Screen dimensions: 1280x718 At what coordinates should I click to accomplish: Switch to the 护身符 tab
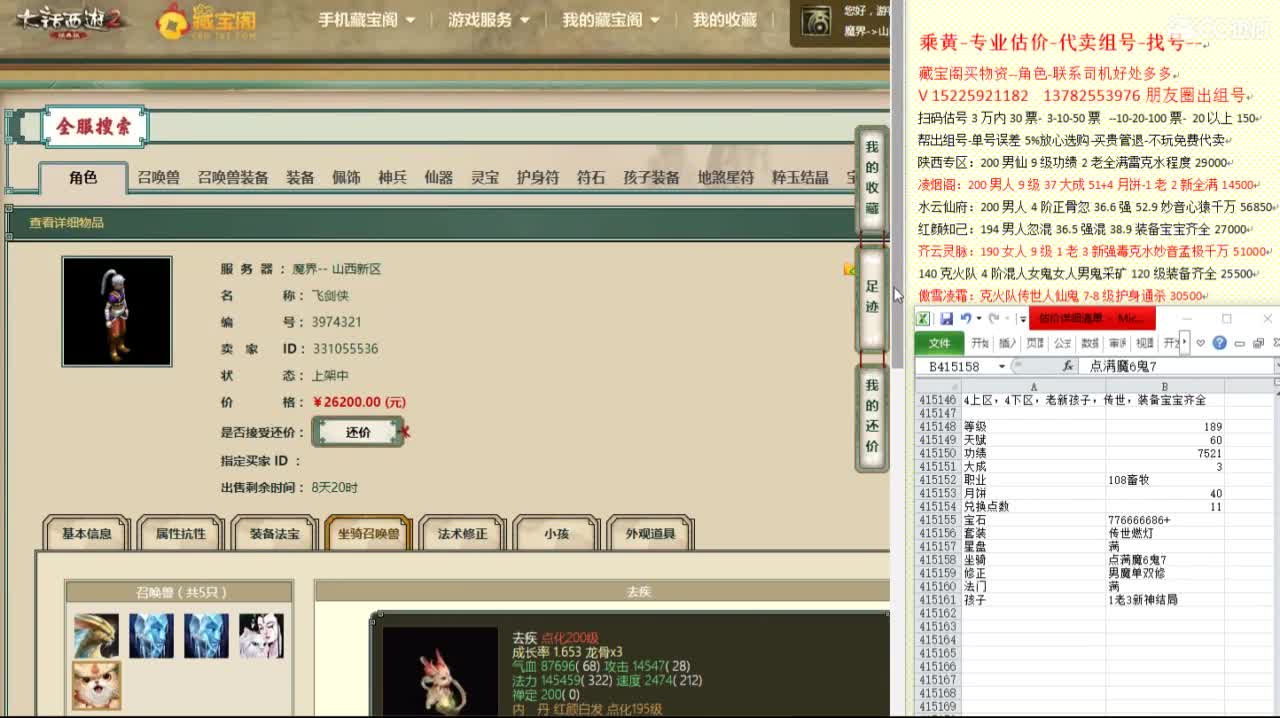pyautogui.click(x=538, y=177)
